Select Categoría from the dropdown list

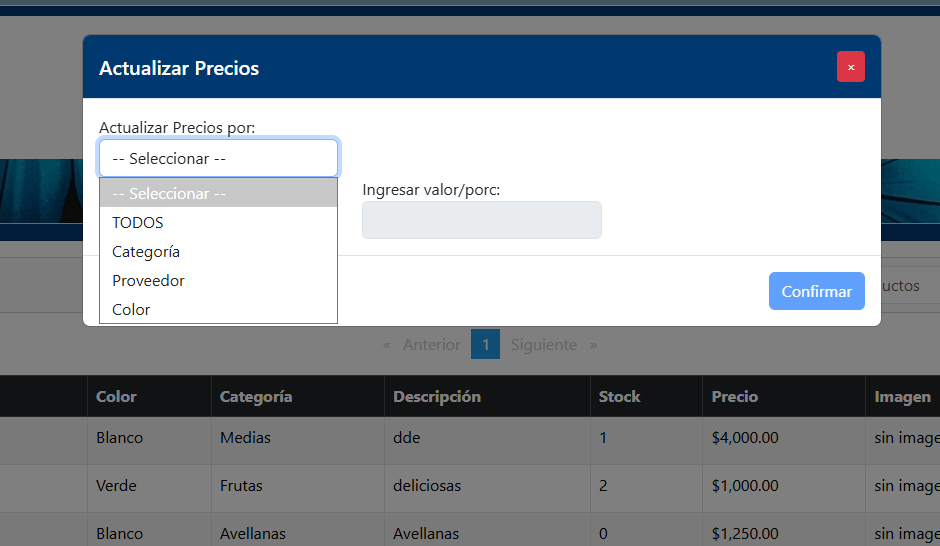click(x=218, y=252)
